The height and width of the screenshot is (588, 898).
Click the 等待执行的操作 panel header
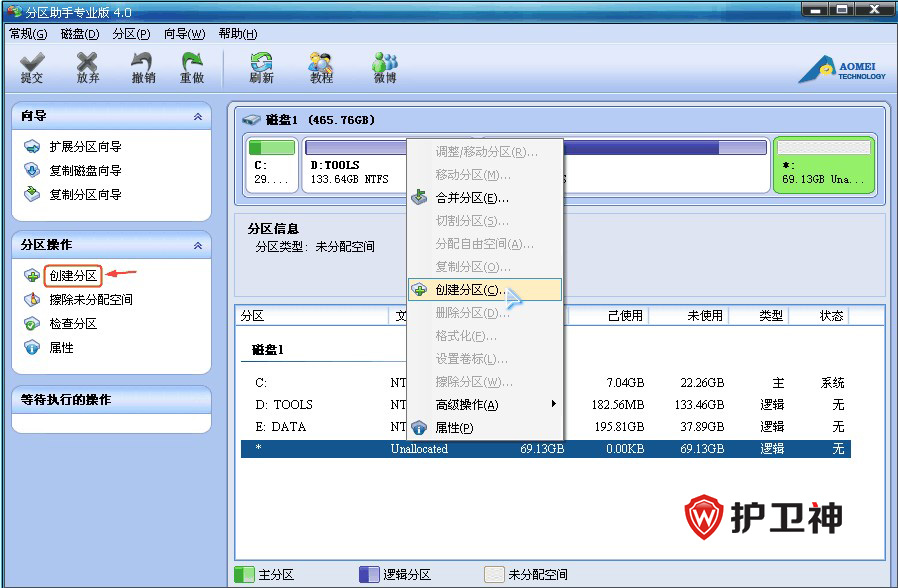[x=112, y=400]
